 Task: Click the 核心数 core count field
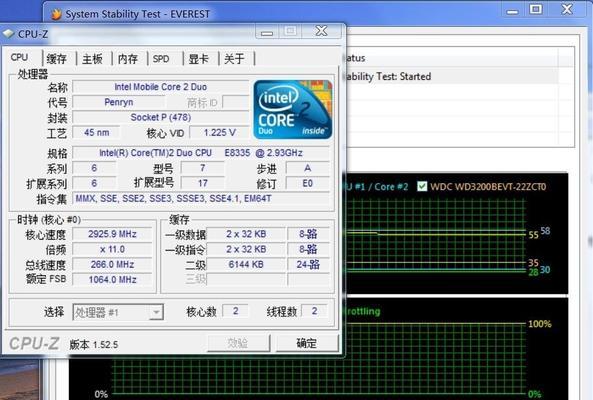click(236, 311)
